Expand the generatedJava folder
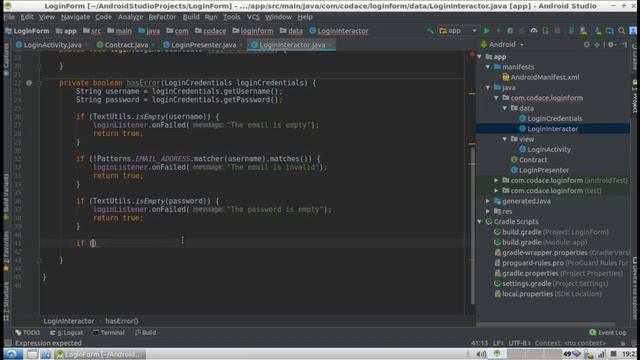 [x=488, y=201]
